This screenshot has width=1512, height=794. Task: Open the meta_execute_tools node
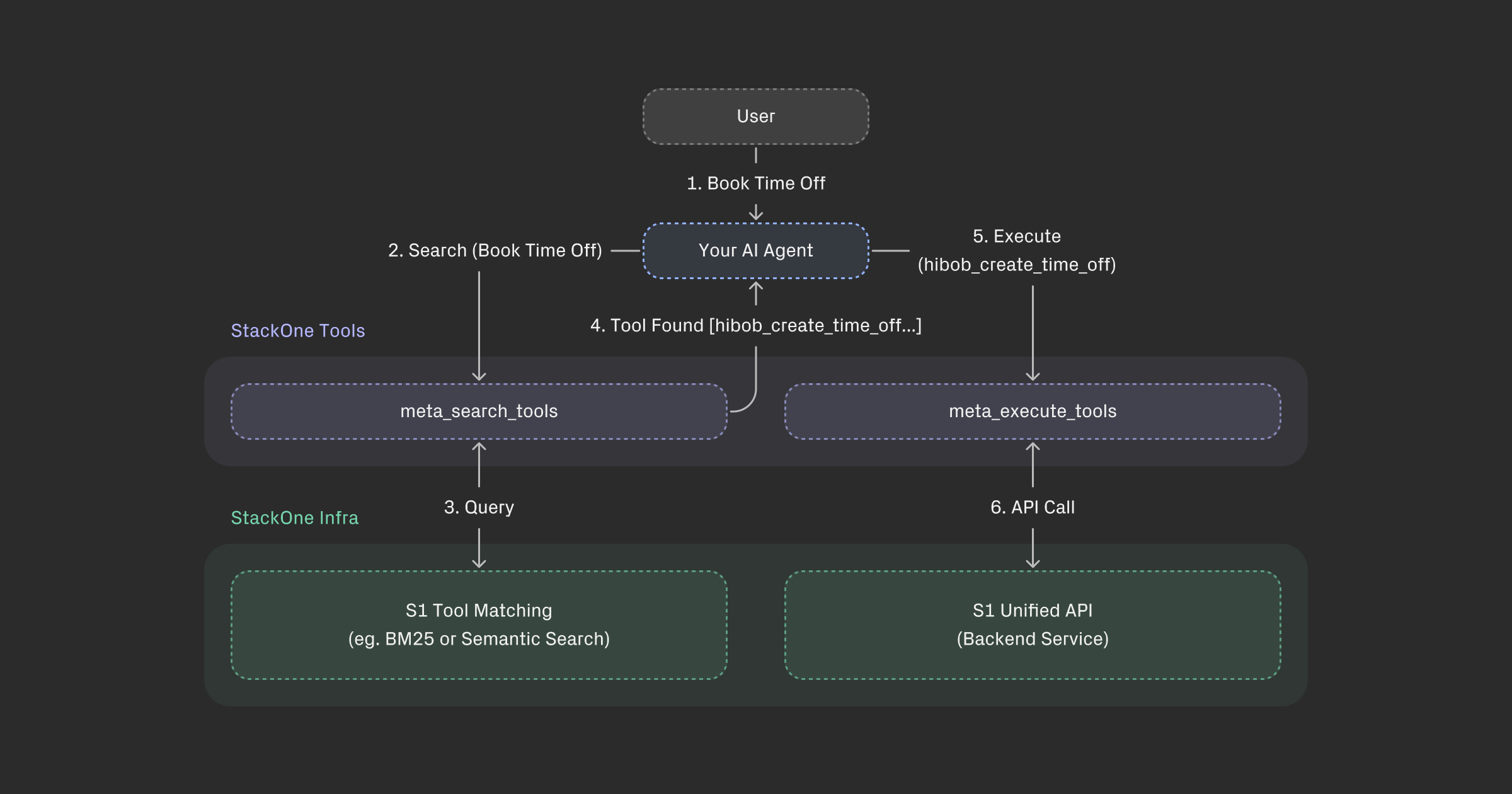pyautogui.click(x=1032, y=411)
